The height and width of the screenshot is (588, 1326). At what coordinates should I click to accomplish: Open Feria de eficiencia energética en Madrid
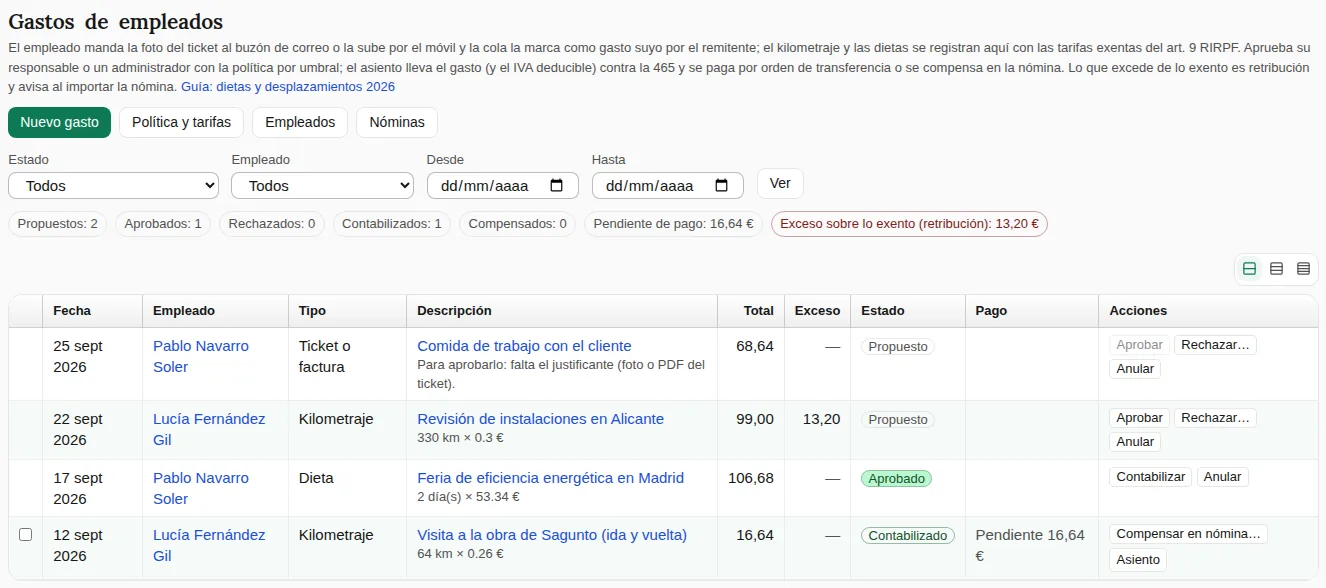550,478
